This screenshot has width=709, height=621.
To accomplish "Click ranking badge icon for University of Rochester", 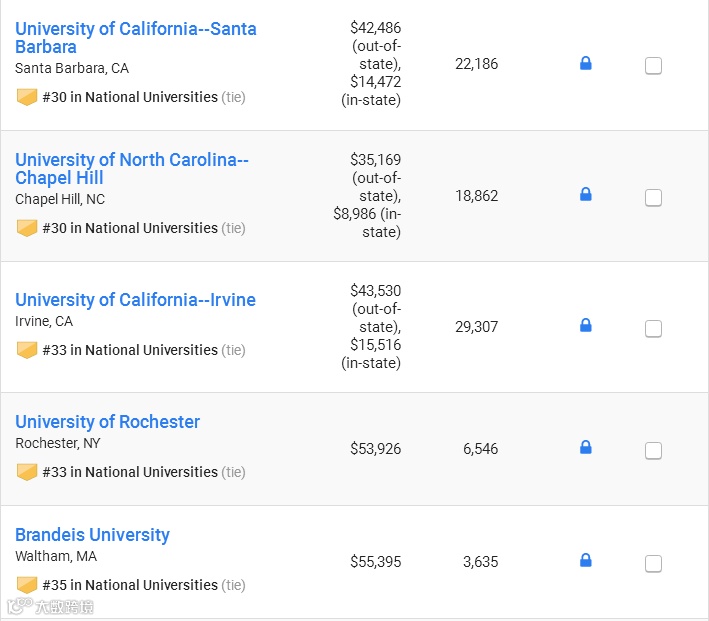I will pos(27,472).
